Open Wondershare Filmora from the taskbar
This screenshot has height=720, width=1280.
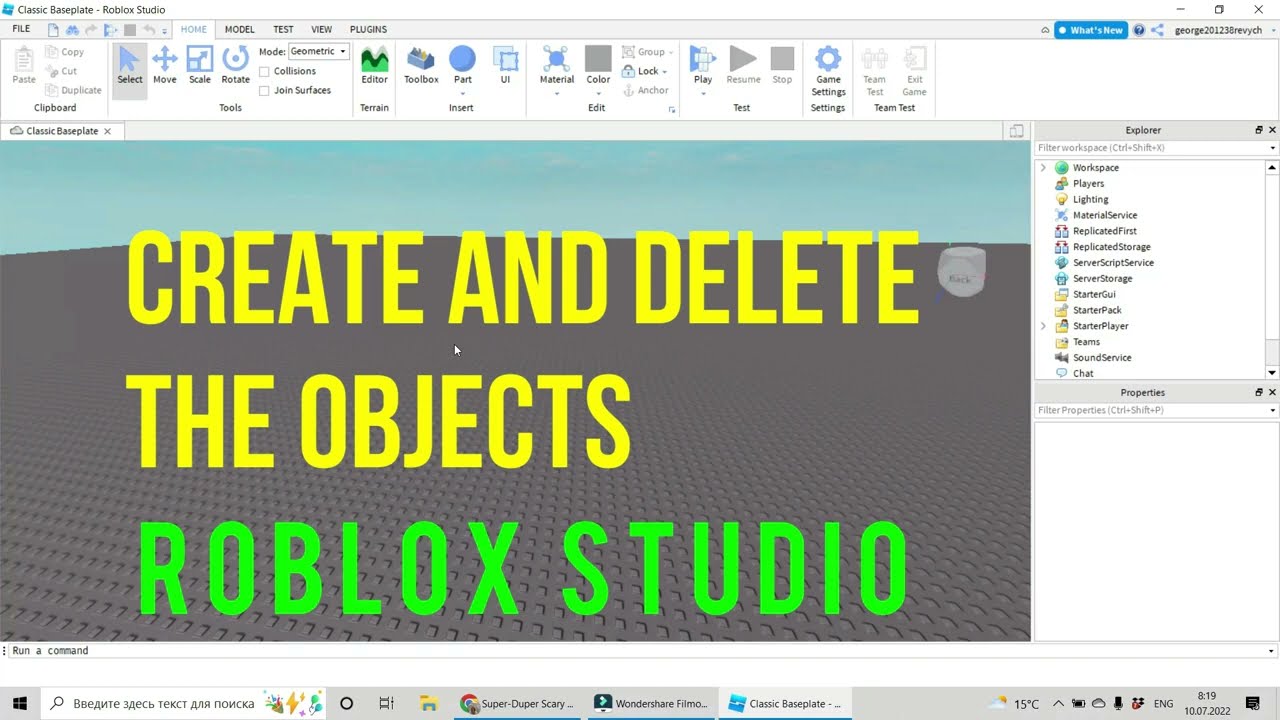[651, 703]
